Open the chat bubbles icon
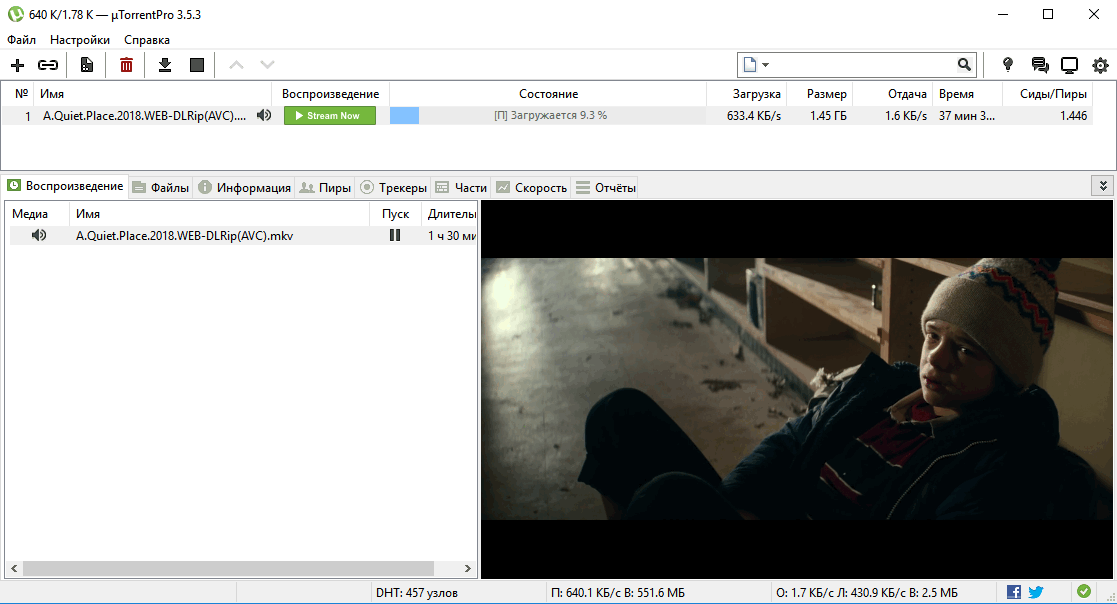Image resolution: width=1117 pixels, height=604 pixels. (x=1040, y=66)
